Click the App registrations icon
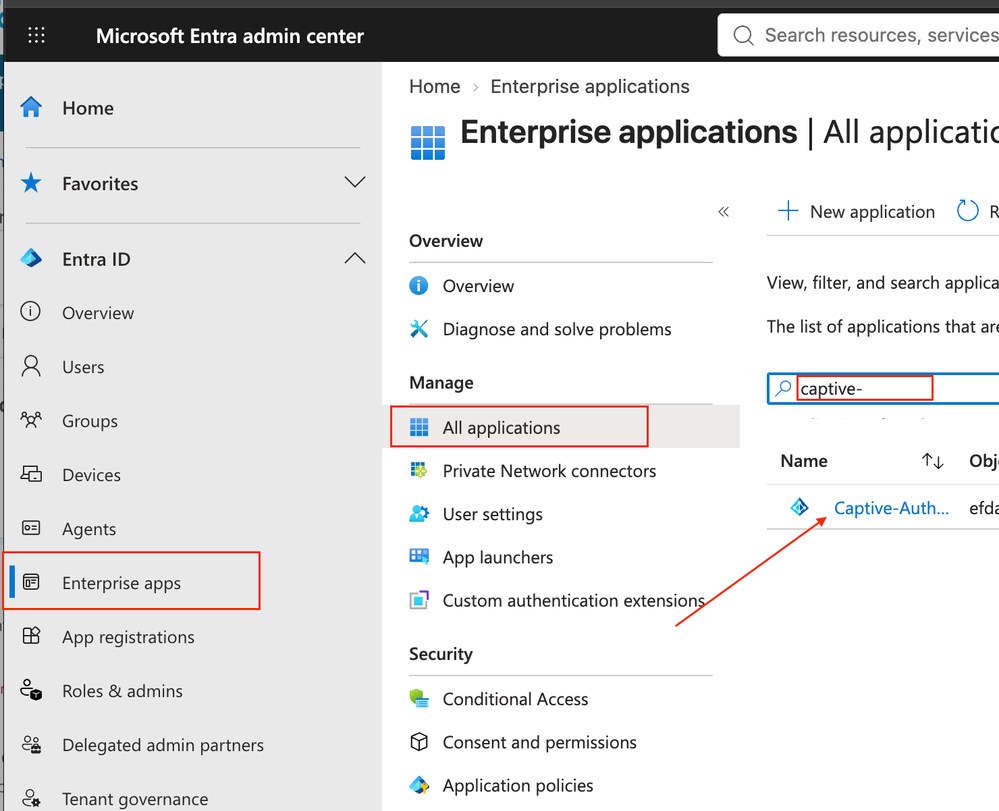This screenshot has width=999, height=811. click(x=31, y=636)
